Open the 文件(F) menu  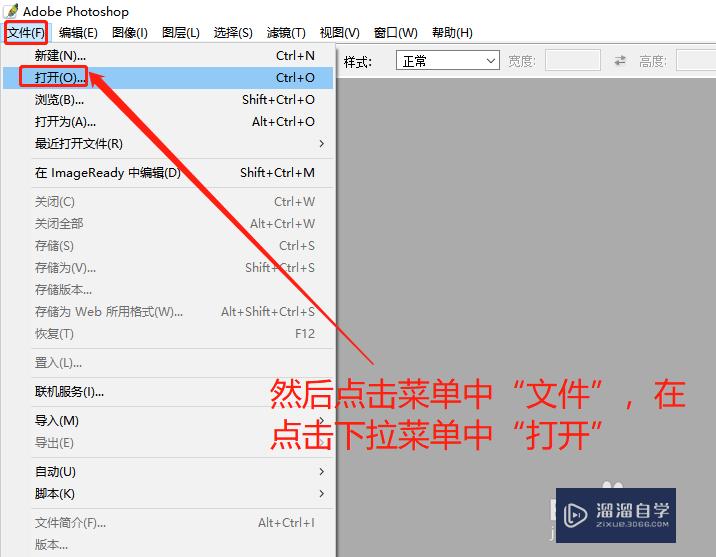[x=26, y=32]
